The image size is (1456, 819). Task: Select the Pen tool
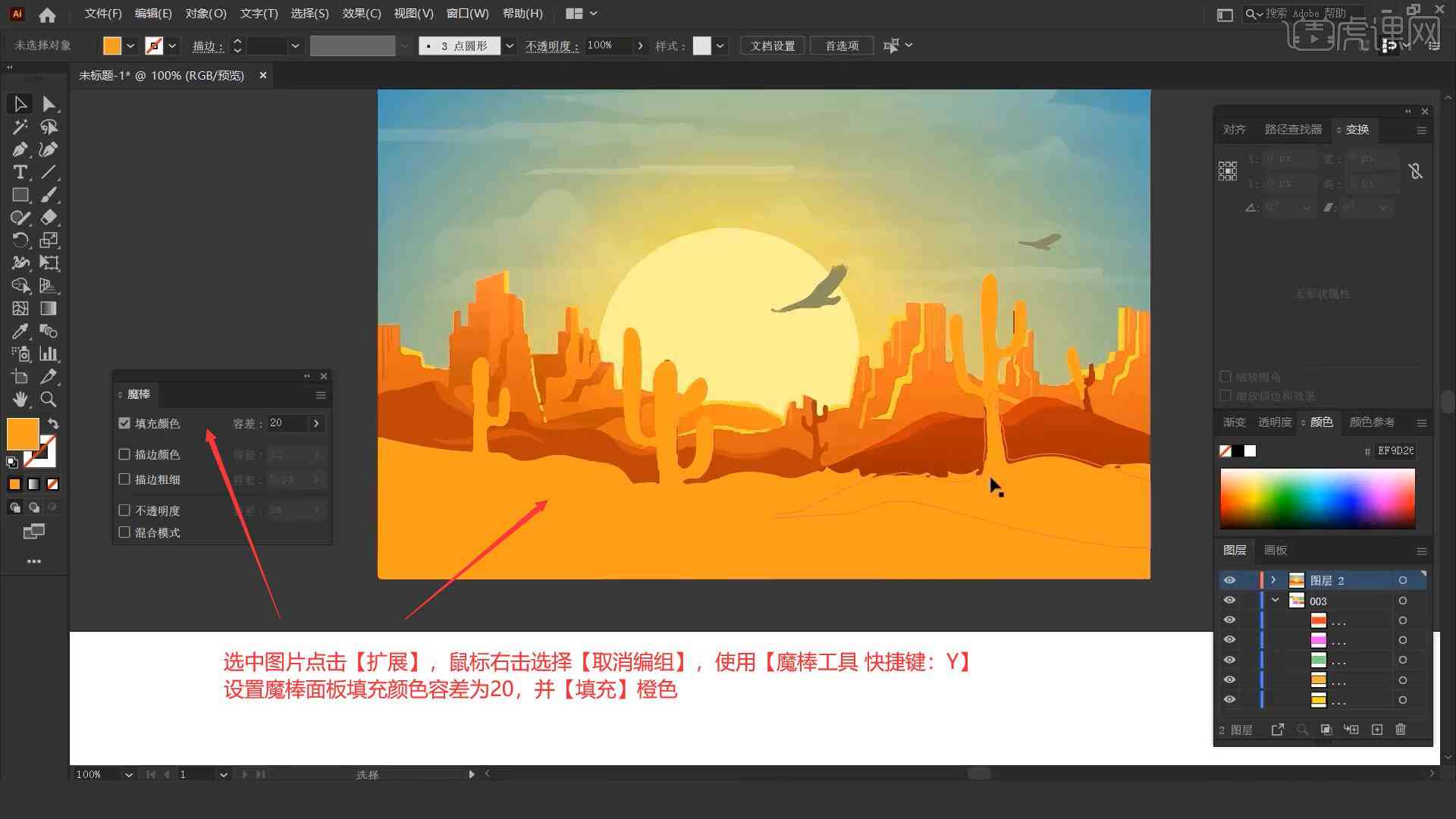click(x=18, y=149)
